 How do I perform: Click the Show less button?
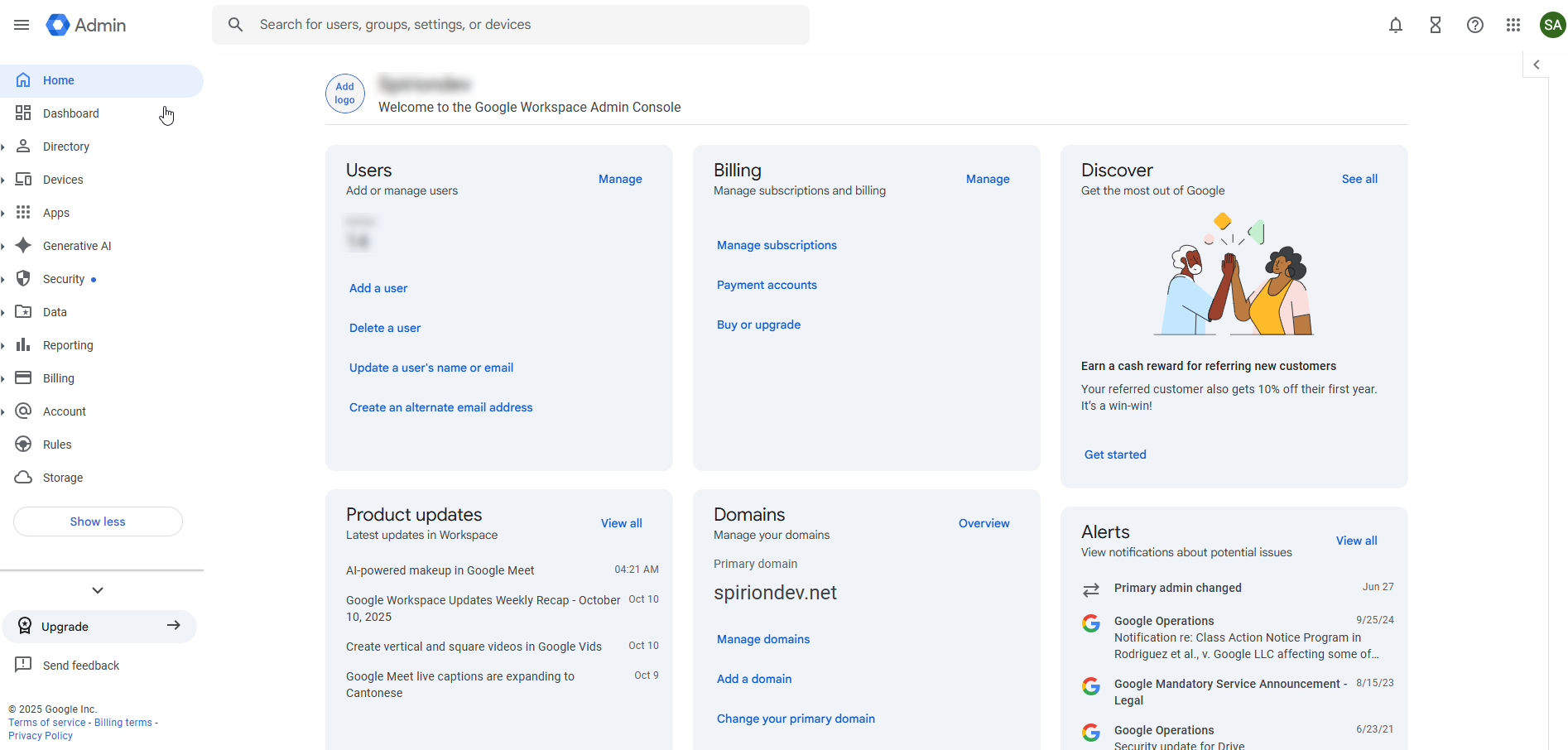[98, 522]
